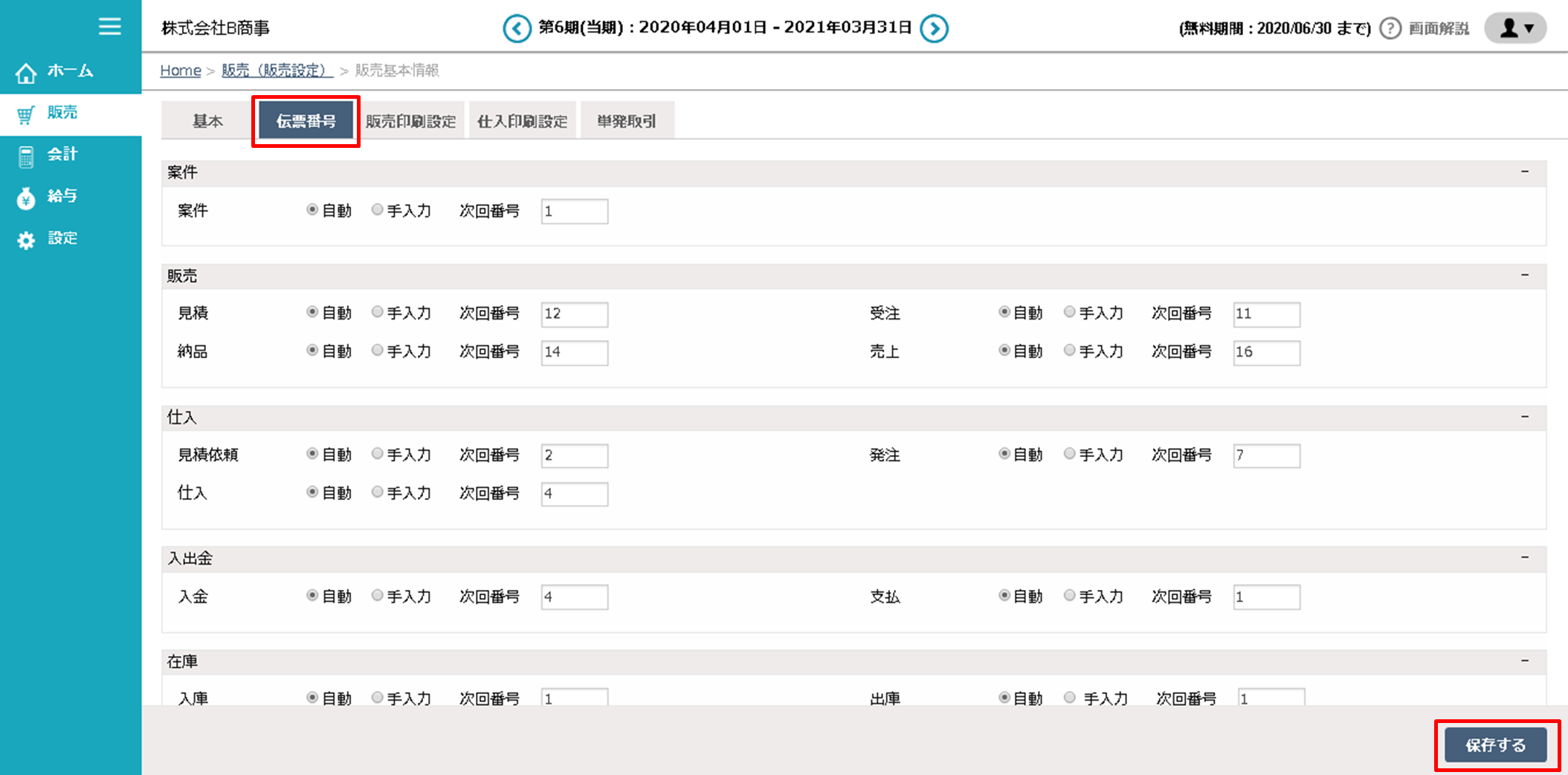Click the 画面解説 help question icon
The image size is (1568, 775).
pyautogui.click(x=1390, y=29)
